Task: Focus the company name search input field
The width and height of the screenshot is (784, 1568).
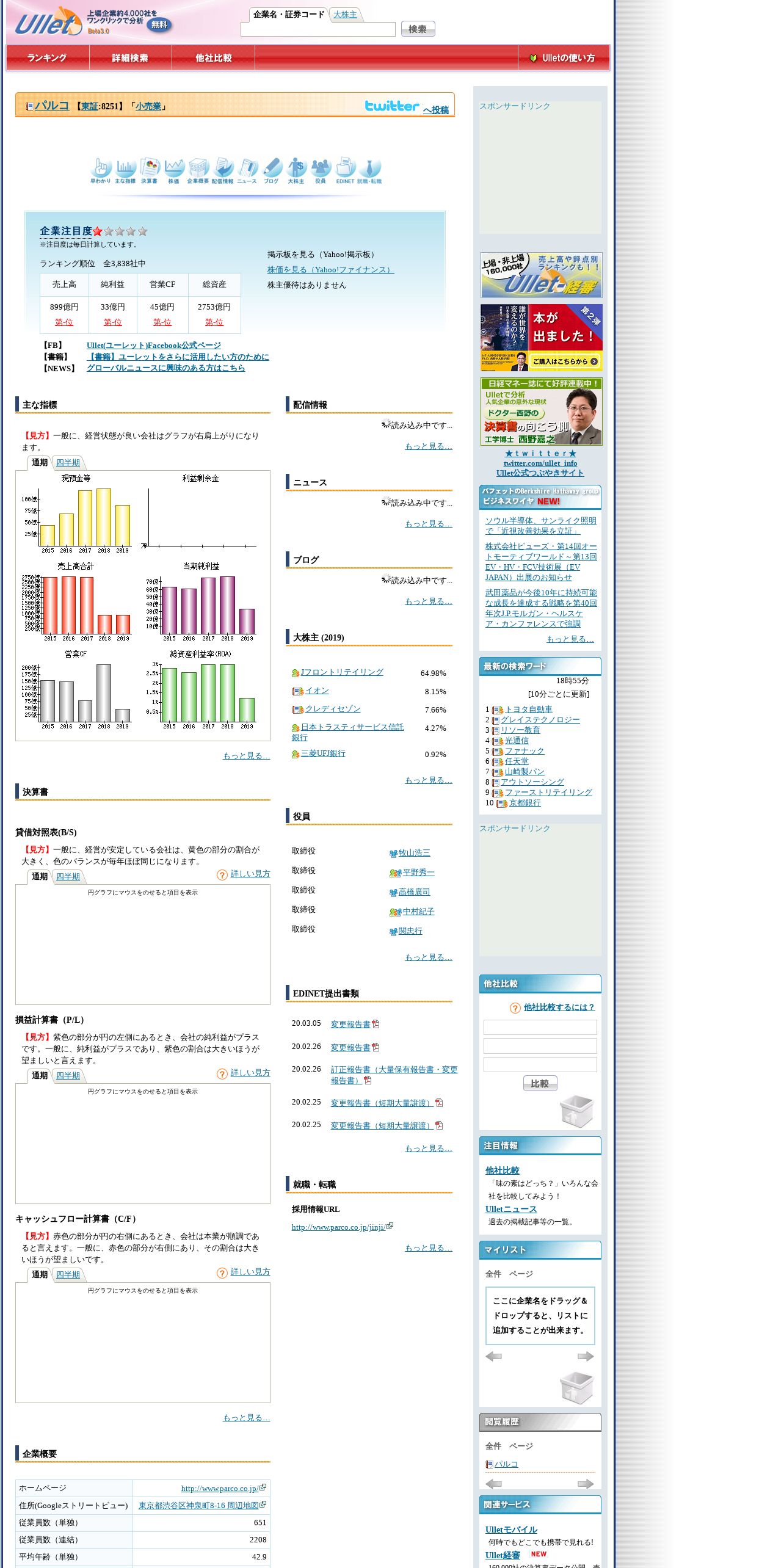Action: (x=318, y=29)
